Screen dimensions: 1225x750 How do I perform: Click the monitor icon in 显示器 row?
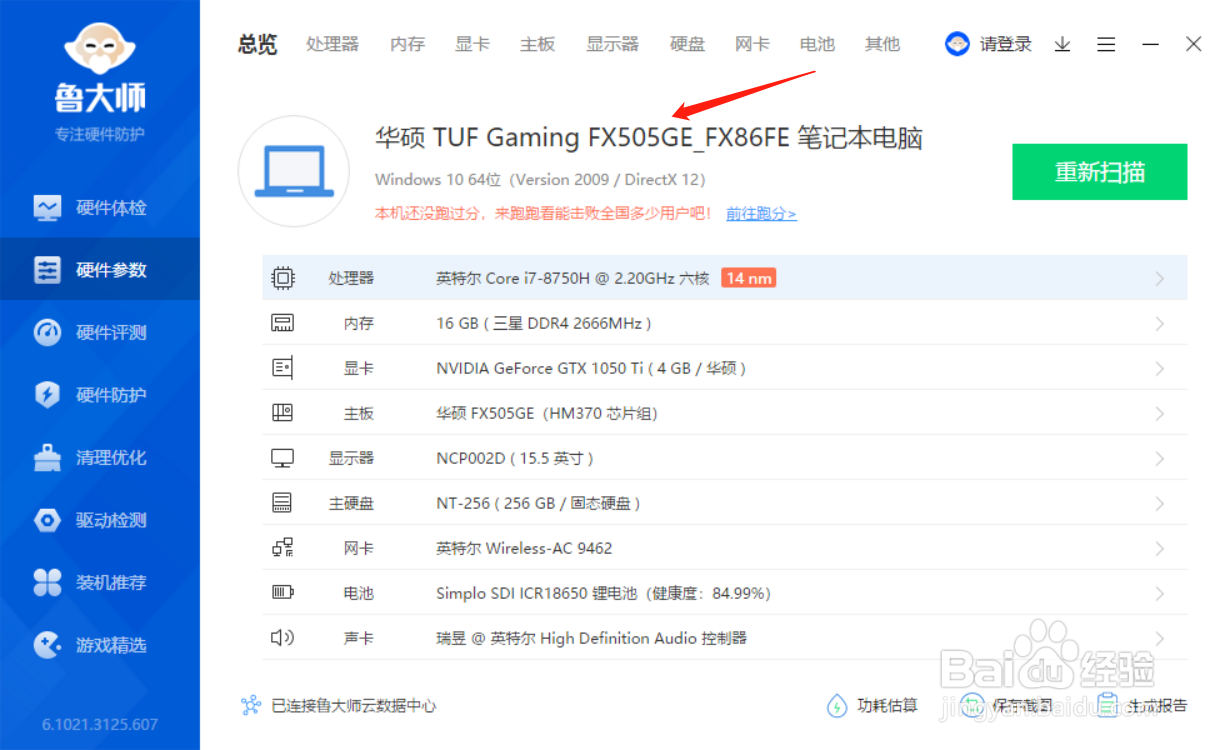pos(283,458)
